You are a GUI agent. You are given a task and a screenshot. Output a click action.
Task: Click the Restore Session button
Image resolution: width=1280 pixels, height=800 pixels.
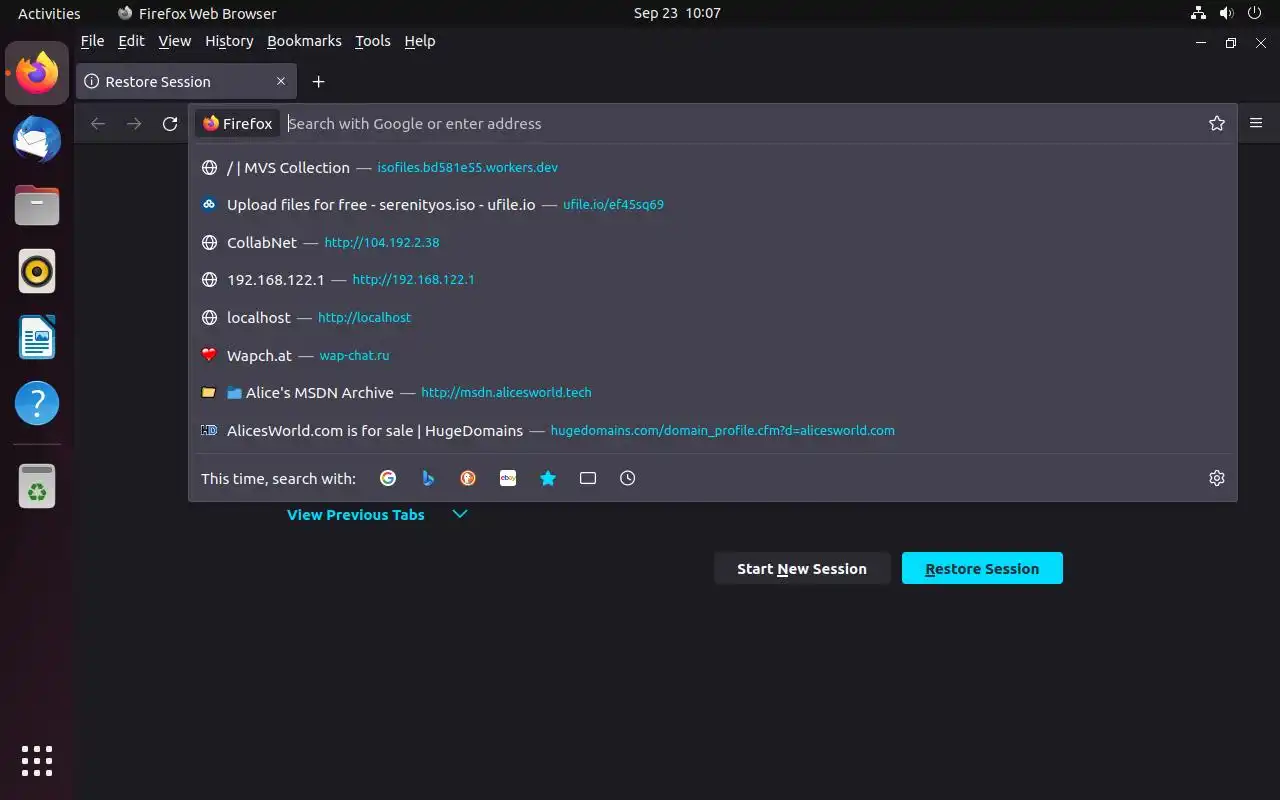click(x=982, y=568)
